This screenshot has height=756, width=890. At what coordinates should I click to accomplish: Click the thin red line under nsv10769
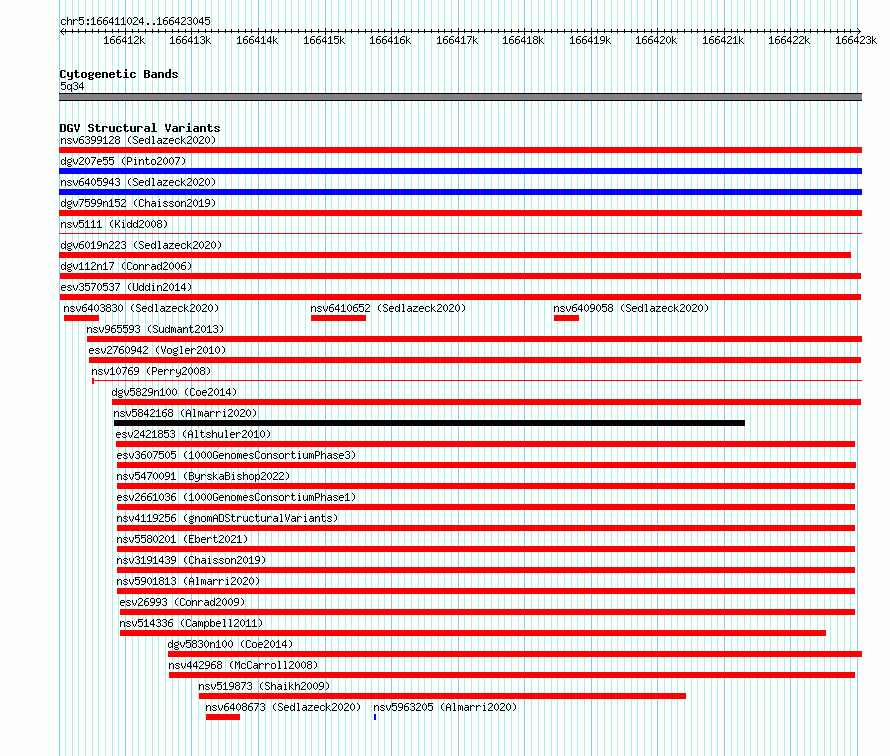(477, 380)
